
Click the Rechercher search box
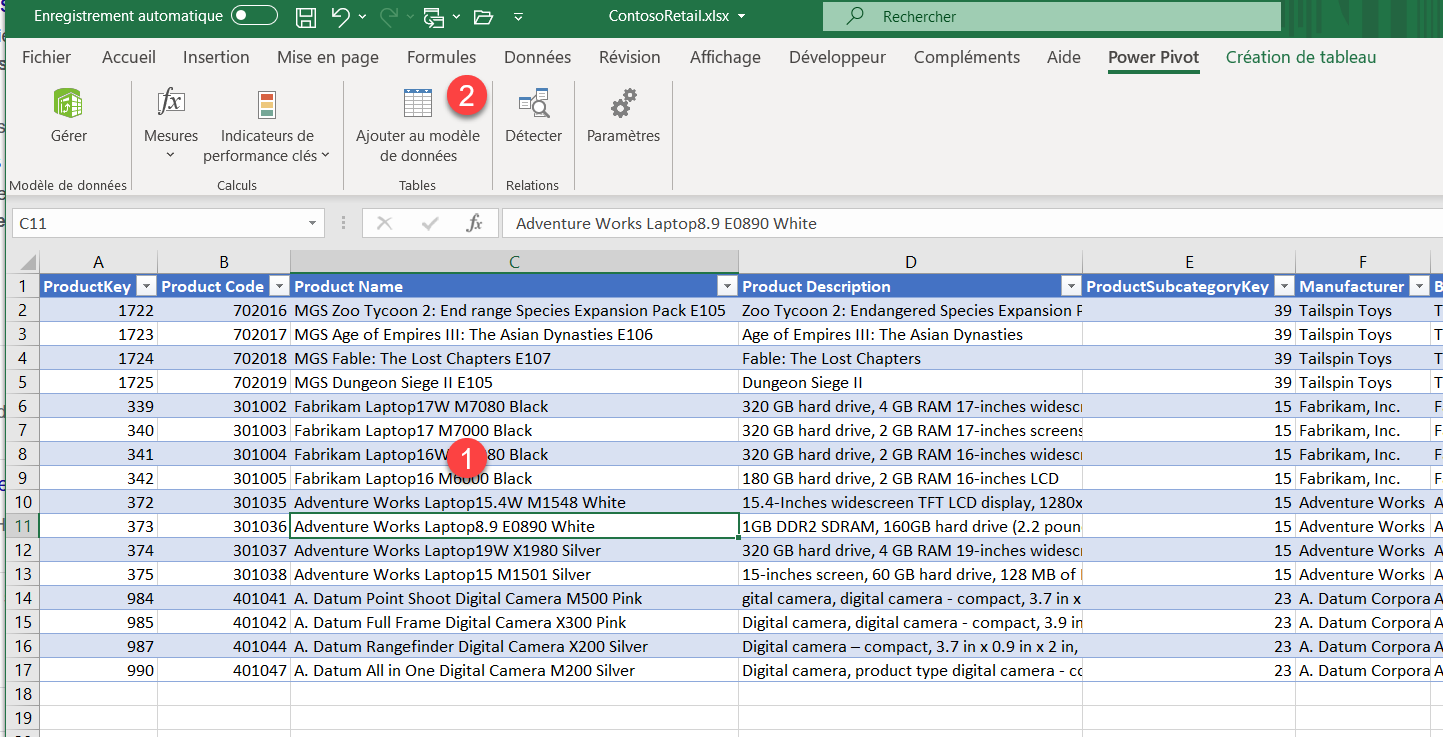[1051, 16]
